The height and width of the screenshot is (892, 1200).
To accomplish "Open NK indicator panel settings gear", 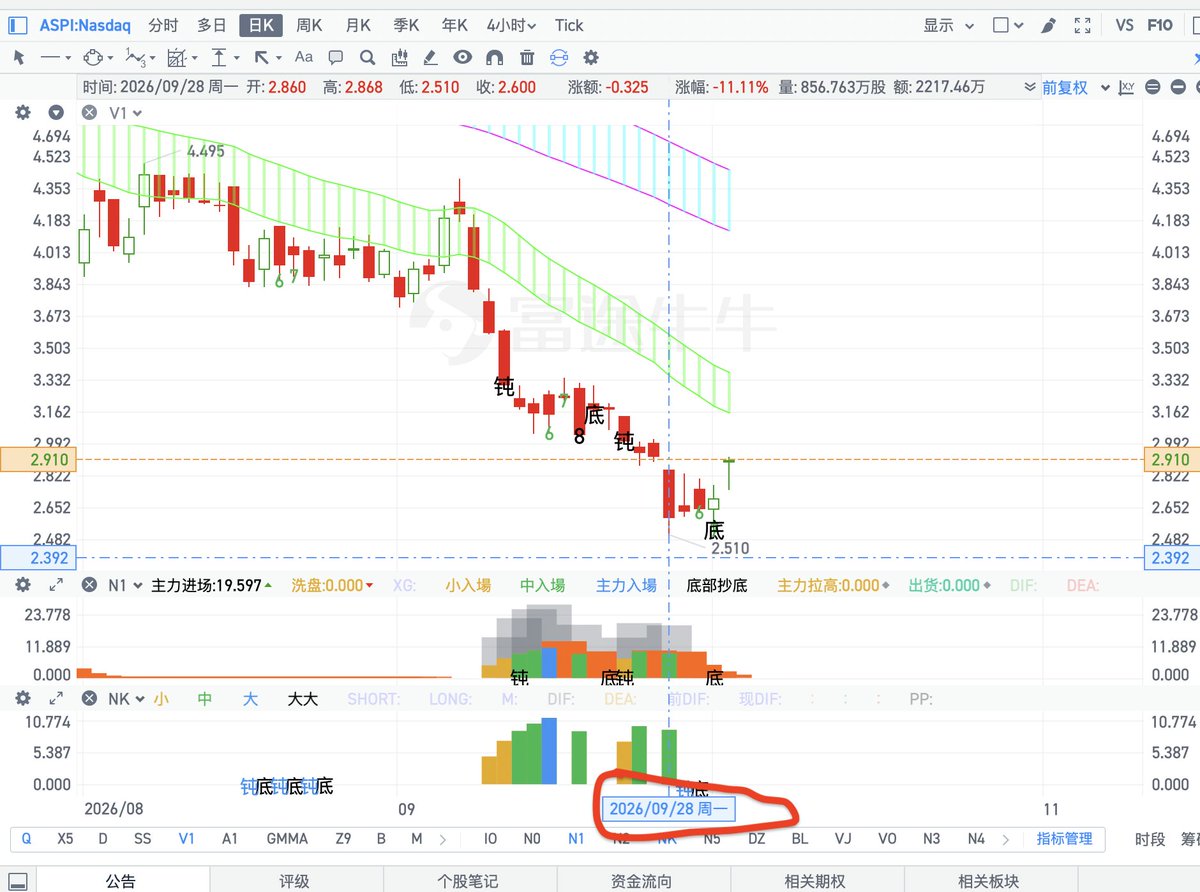I will [23, 699].
